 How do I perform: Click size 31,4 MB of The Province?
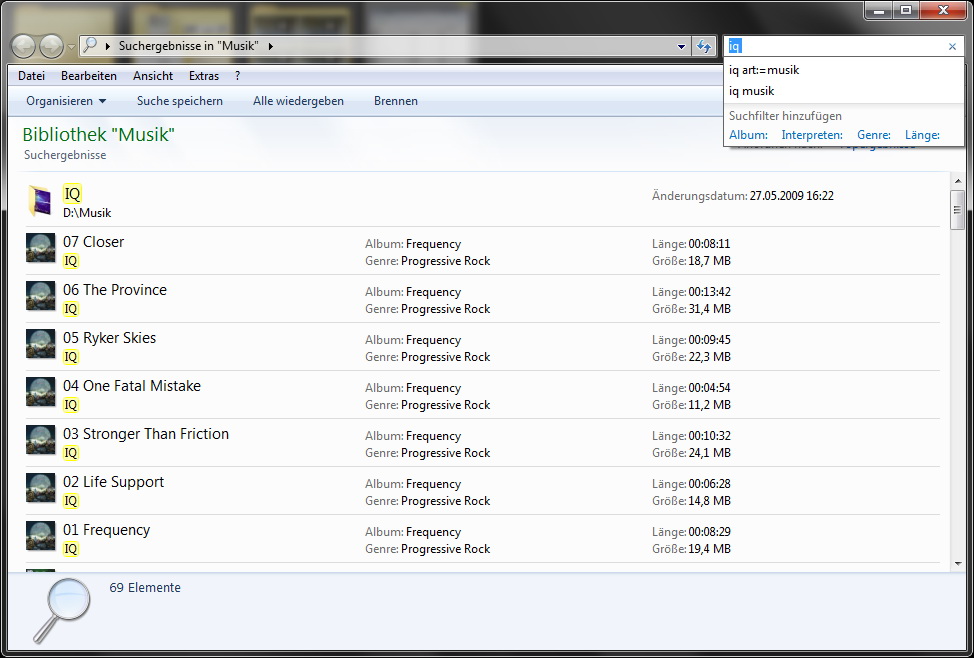(x=709, y=309)
